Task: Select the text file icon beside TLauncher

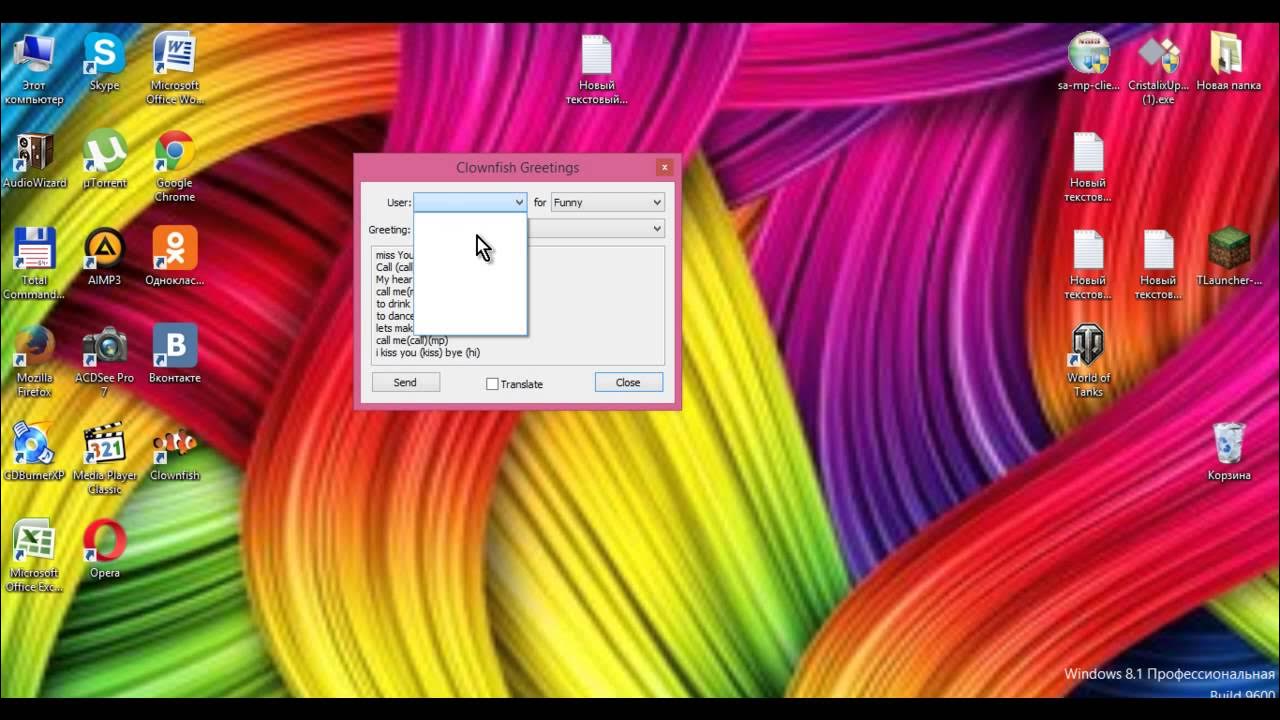Action: click(1158, 264)
